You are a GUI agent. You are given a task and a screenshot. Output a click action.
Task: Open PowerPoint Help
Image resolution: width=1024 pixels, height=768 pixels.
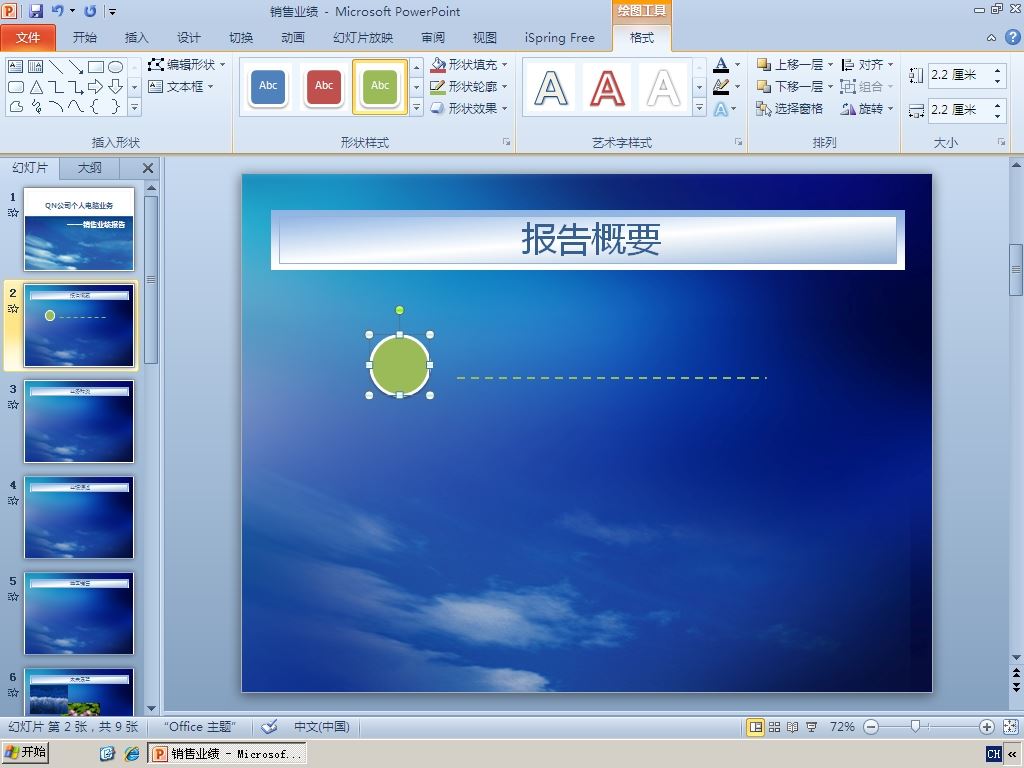pos(1012,37)
